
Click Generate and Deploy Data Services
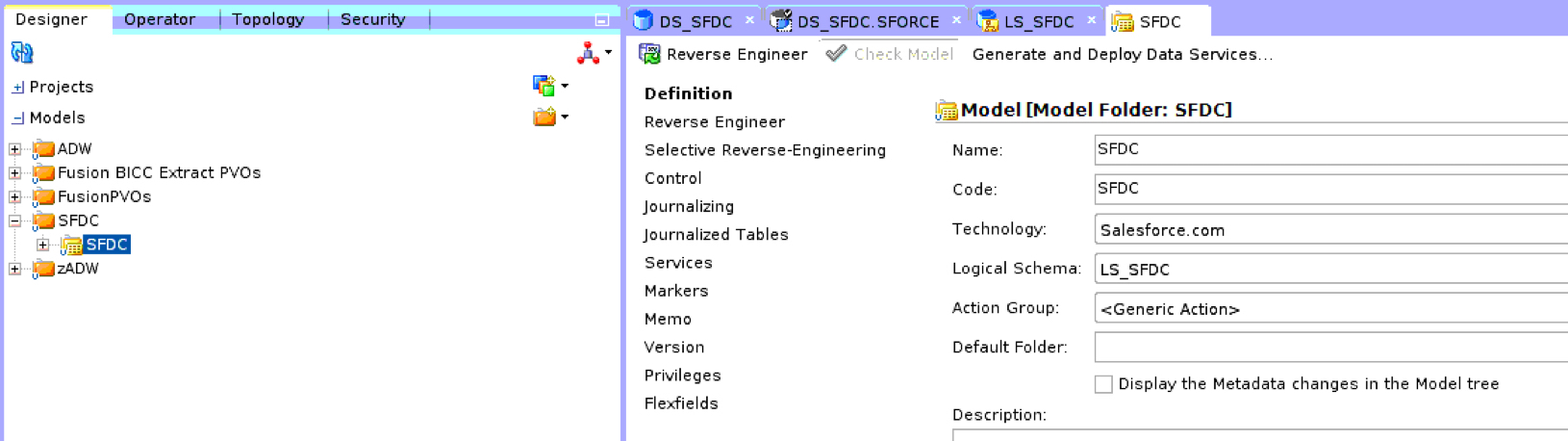(1122, 54)
